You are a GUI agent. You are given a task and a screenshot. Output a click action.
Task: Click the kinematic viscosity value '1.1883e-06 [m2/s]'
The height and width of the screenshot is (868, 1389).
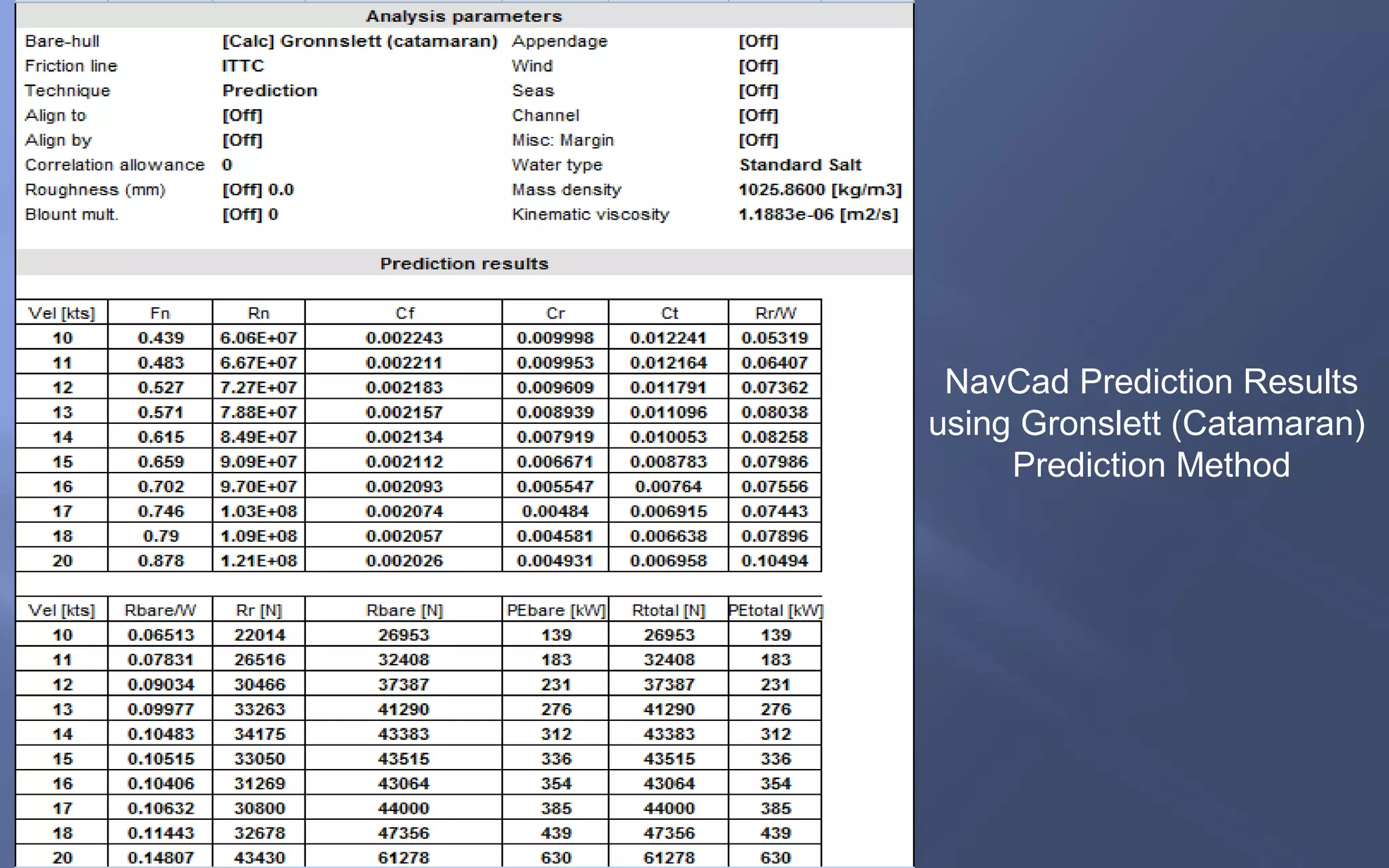(818, 214)
